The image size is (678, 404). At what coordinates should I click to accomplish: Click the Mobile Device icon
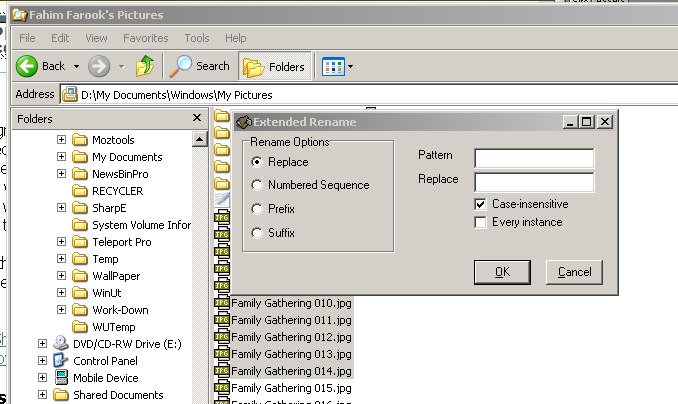[x=61, y=377]
